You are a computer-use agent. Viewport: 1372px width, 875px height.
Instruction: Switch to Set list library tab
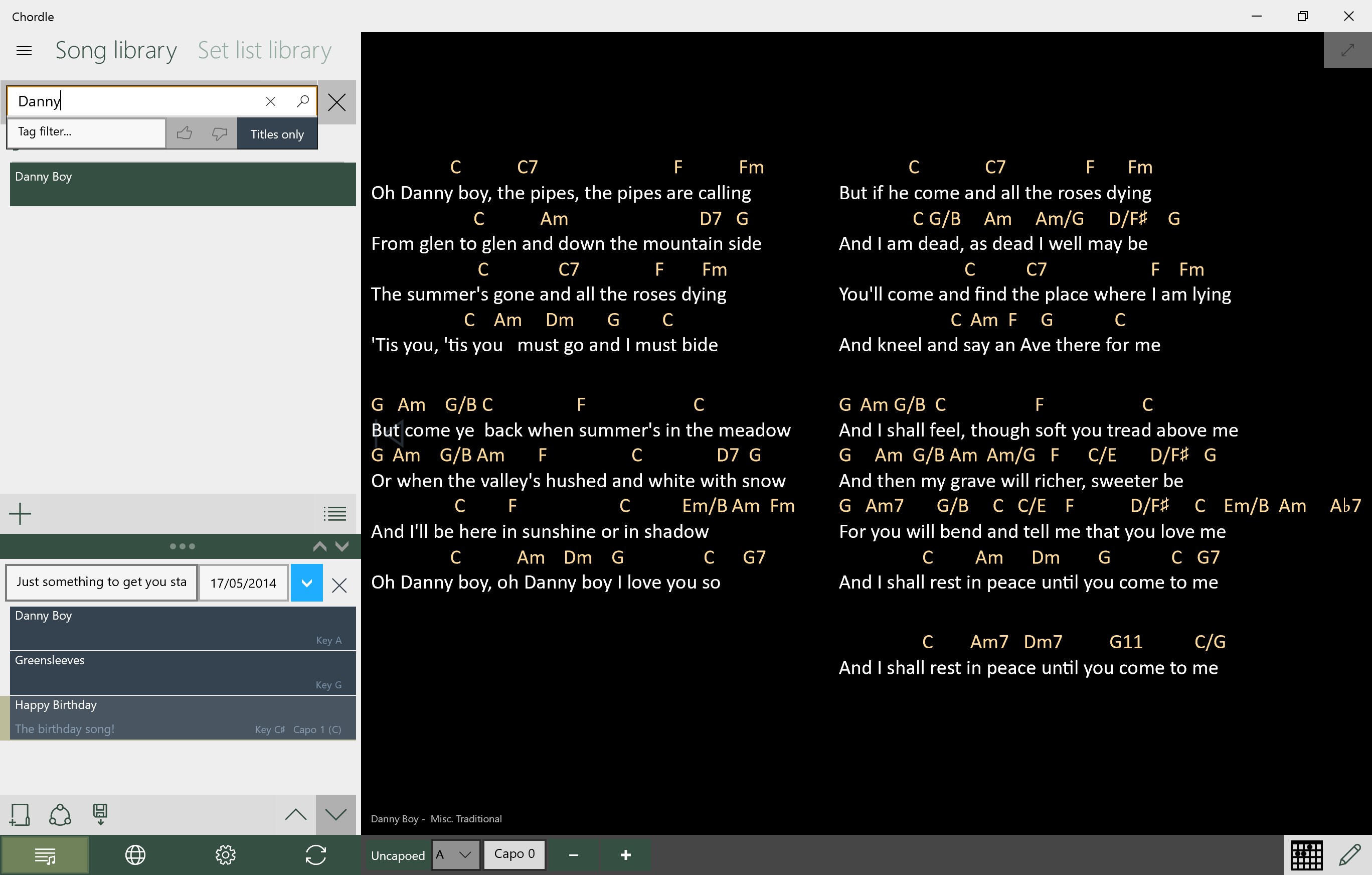264,51
